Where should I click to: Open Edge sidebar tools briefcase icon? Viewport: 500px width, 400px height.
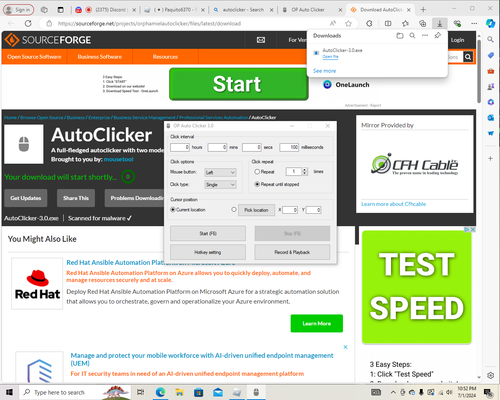(490, 71)
